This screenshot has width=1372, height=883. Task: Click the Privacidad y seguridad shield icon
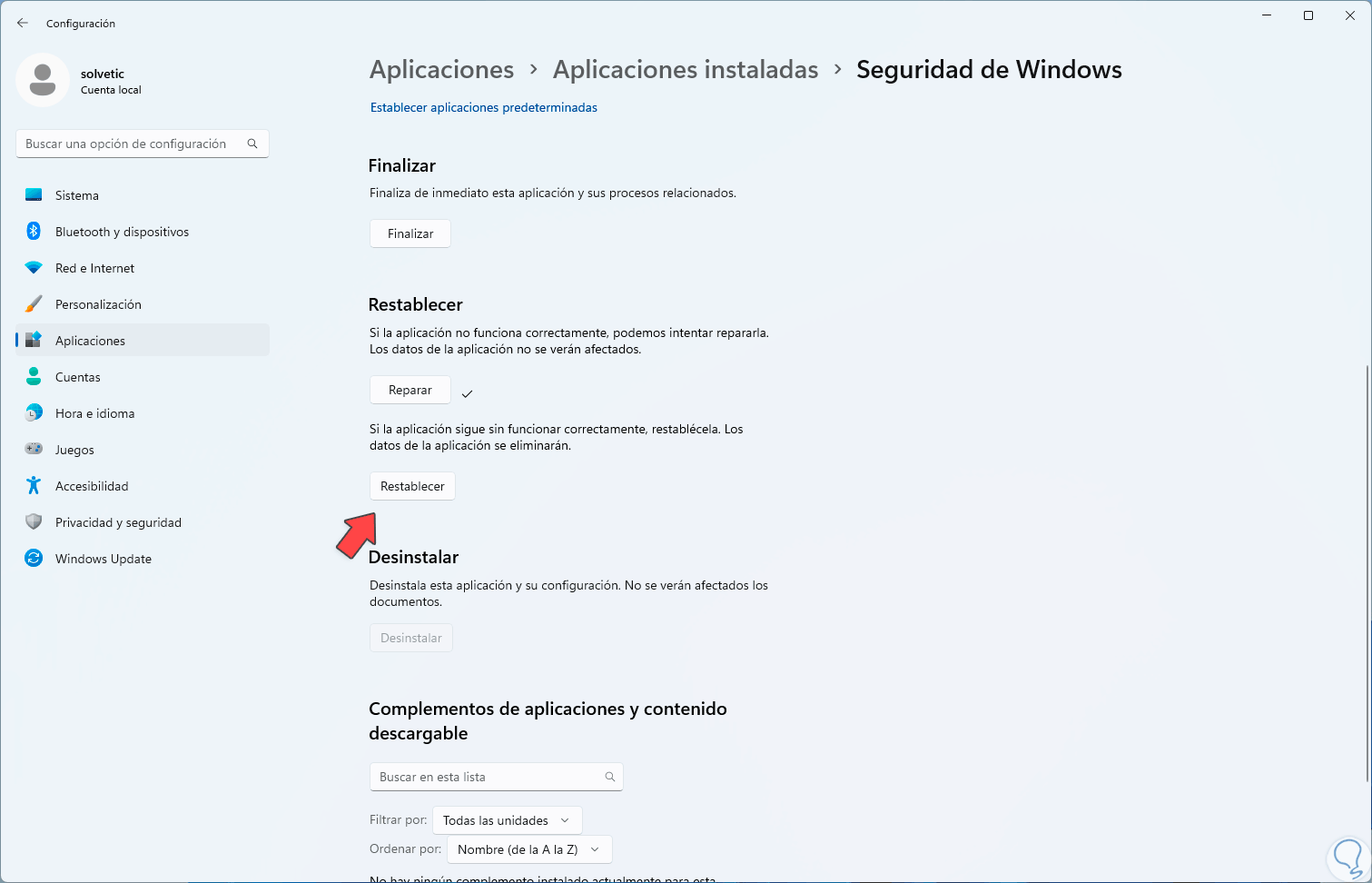pyautogui.click(x=34, y=522)
